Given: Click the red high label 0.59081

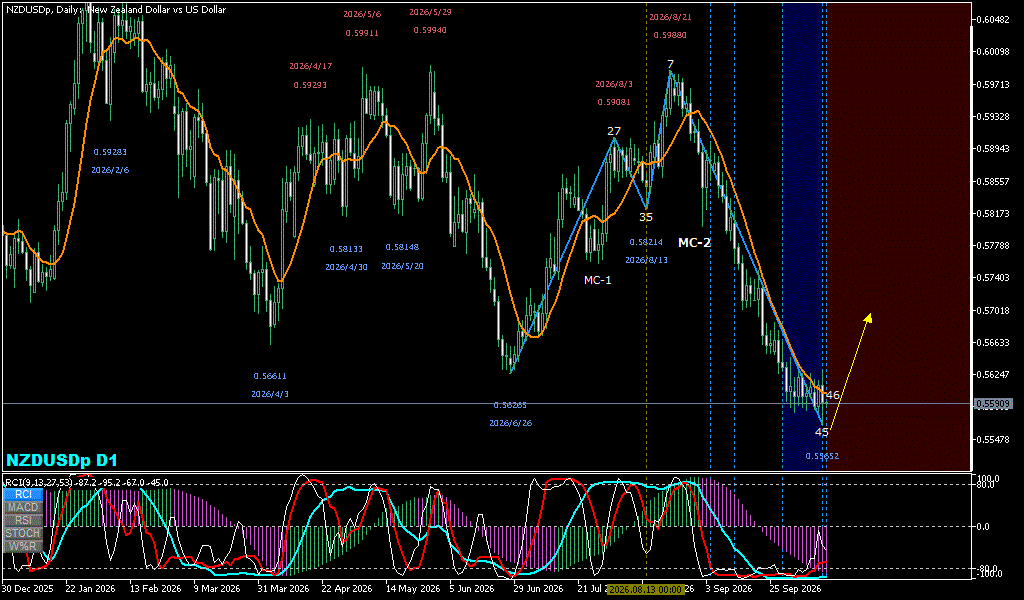Looking at the screenshot, I should 614,102.
